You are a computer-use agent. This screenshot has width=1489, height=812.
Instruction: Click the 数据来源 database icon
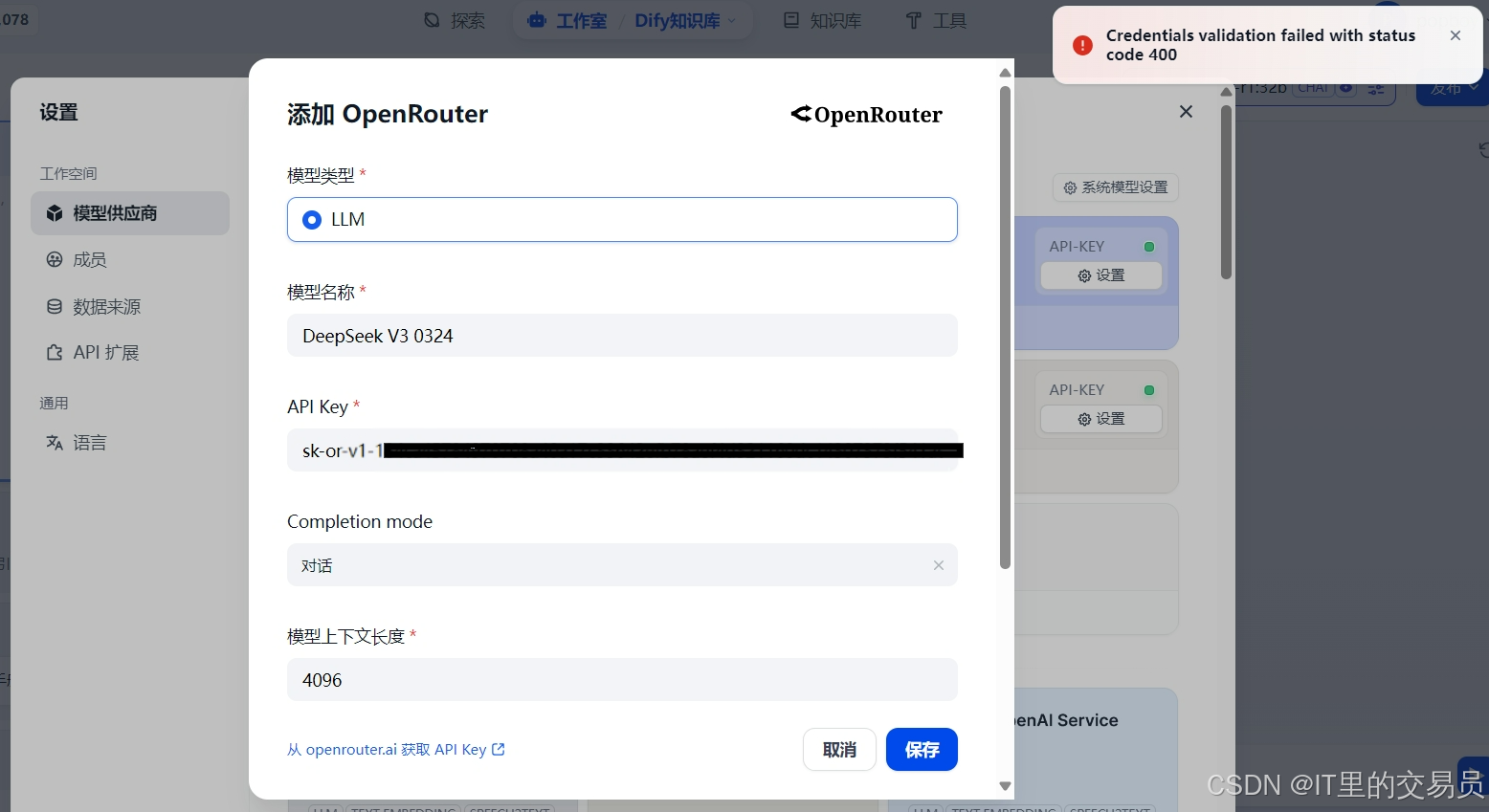(55, 307)
